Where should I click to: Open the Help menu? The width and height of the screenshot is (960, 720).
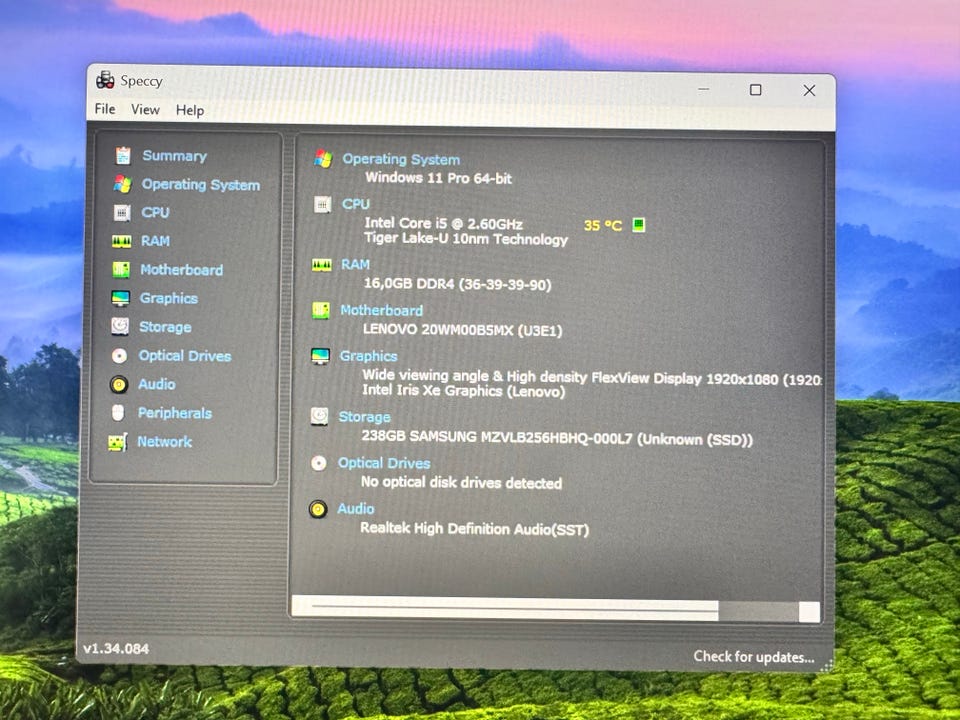(x=190, y=110)
